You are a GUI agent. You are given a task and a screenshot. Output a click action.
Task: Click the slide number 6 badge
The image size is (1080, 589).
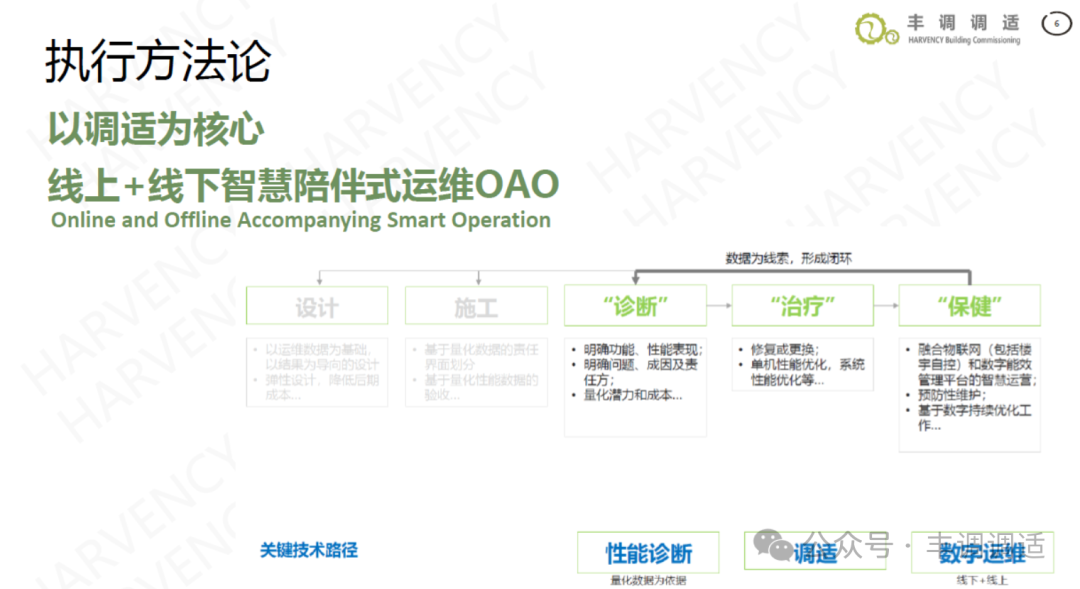coord(1056,23)
